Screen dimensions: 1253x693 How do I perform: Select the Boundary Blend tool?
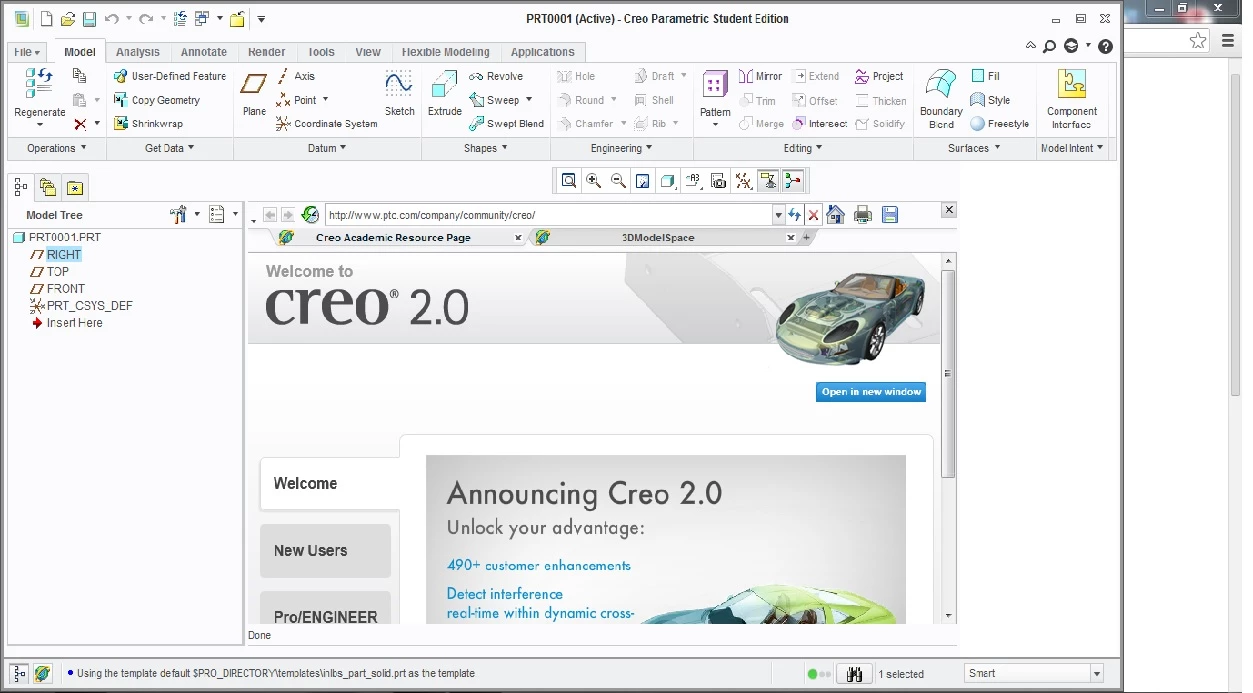pyautogui.click(x=941, y=98)
